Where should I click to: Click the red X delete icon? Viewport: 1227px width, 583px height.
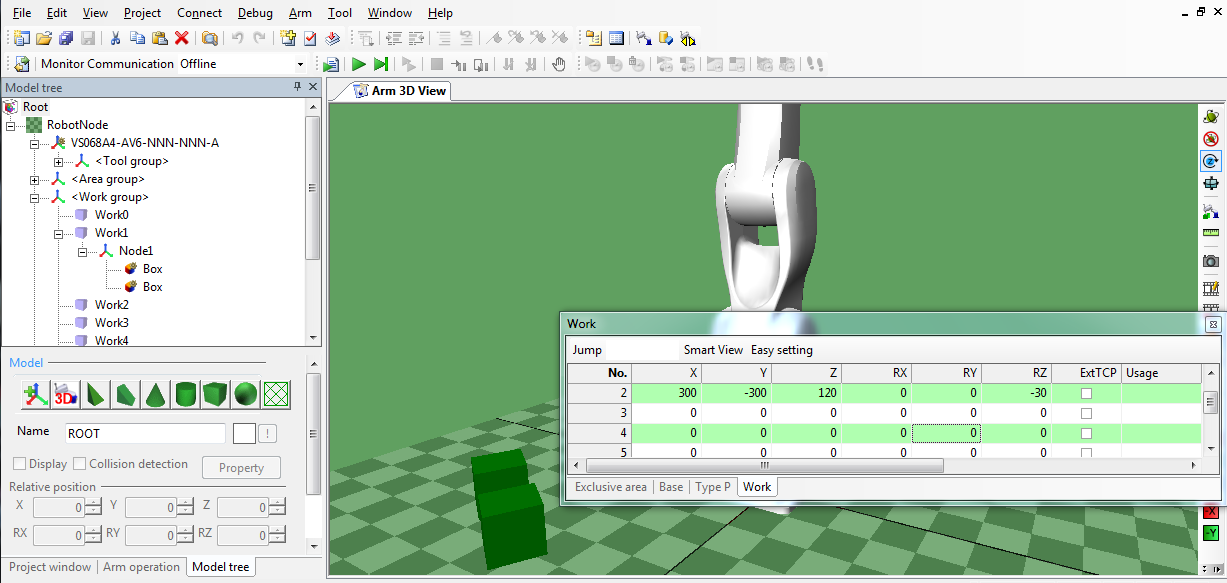click(x=182, y=38)
